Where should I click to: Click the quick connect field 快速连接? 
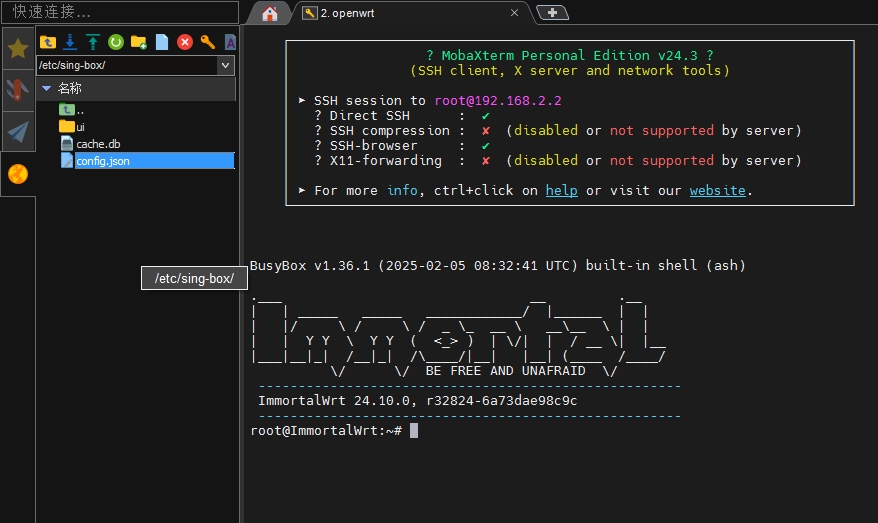coord(120,12)
